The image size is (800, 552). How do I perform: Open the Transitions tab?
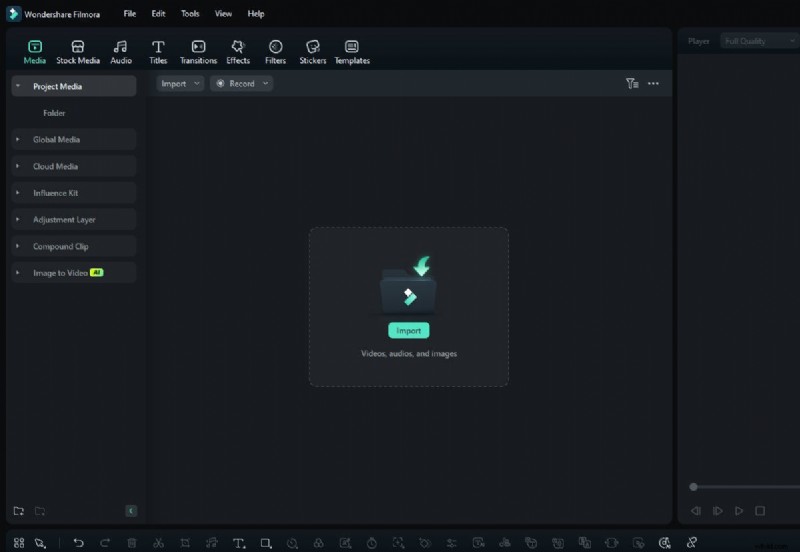click(x=198, y=53)
